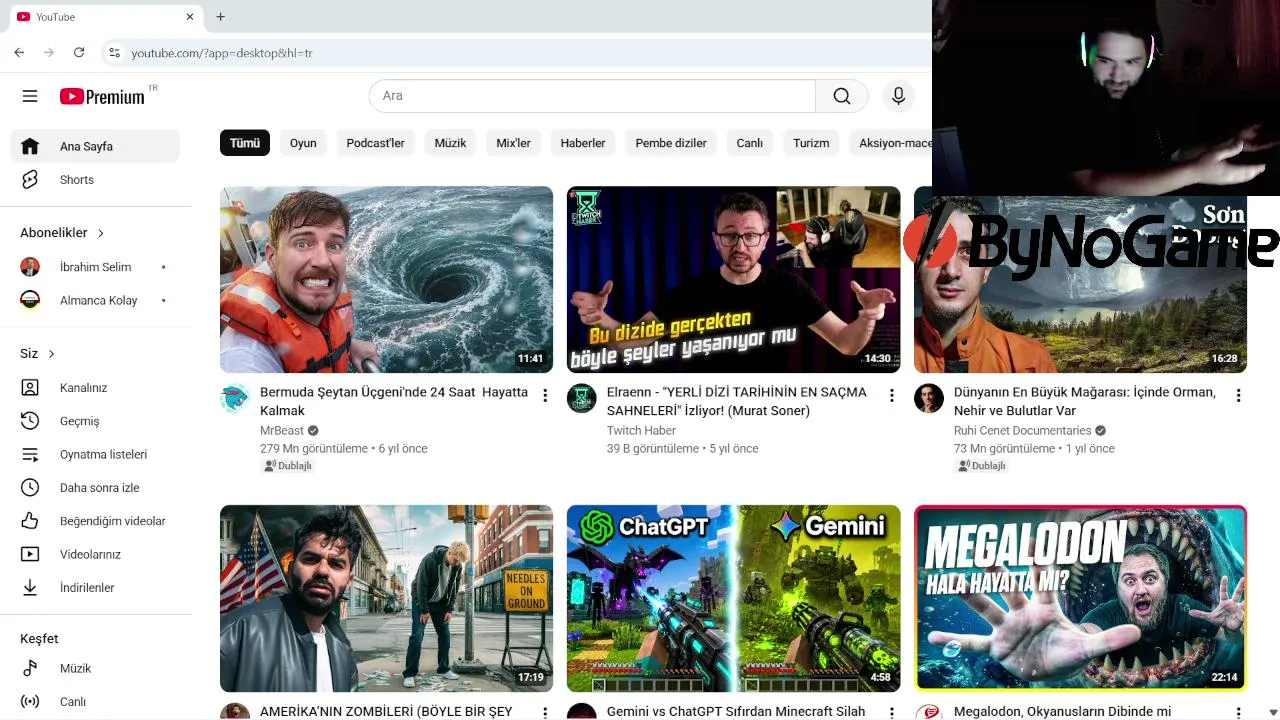
Task: Visit the Twitch Haber channel name link
Action: pos(641,431)
